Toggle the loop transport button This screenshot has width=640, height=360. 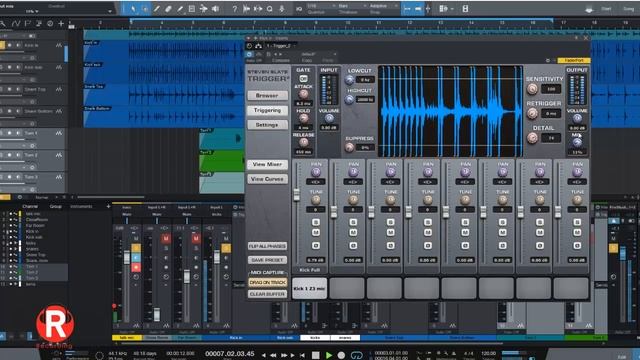pos(356,355)
